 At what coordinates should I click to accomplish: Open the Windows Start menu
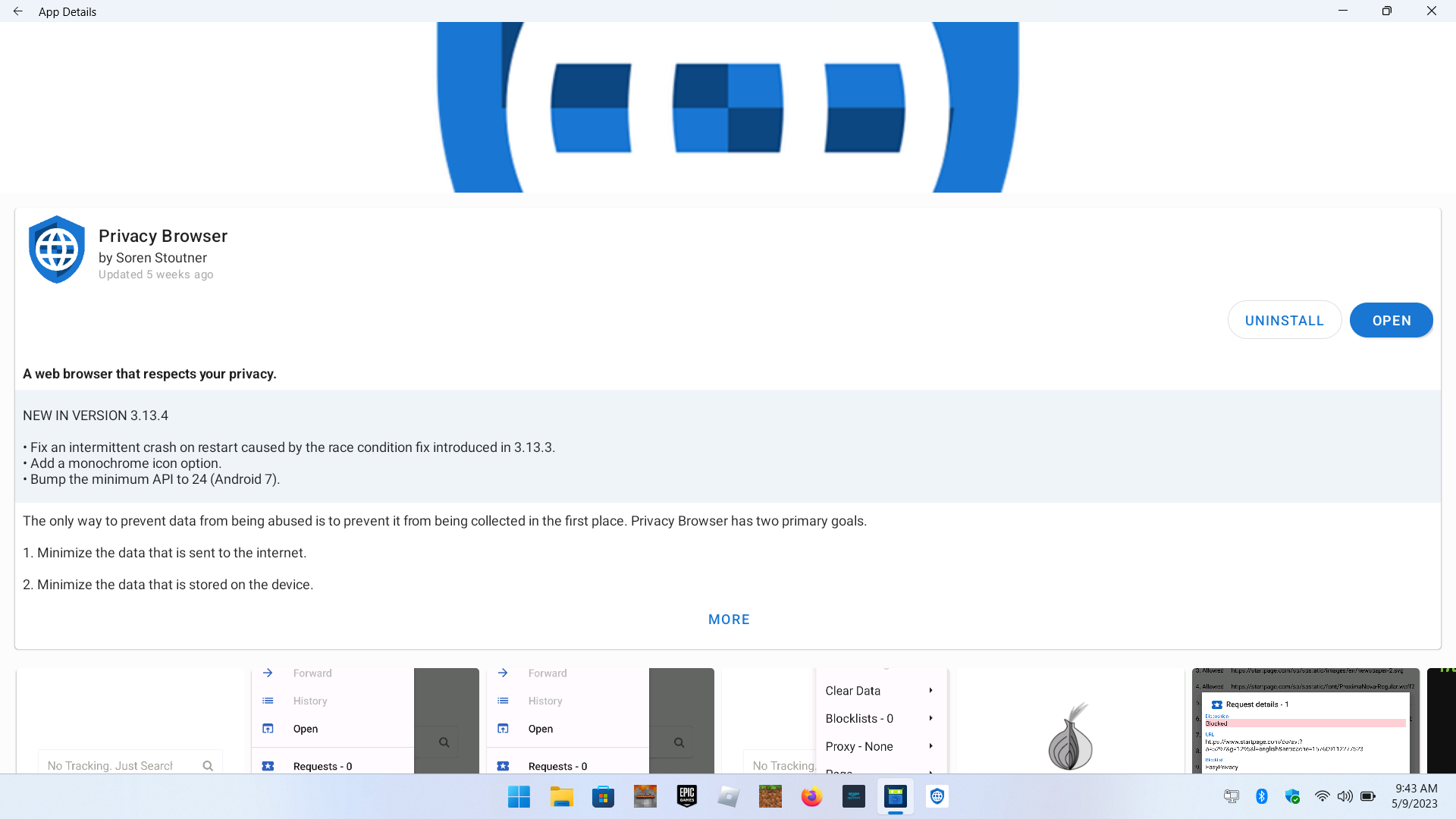click(519, 796)
